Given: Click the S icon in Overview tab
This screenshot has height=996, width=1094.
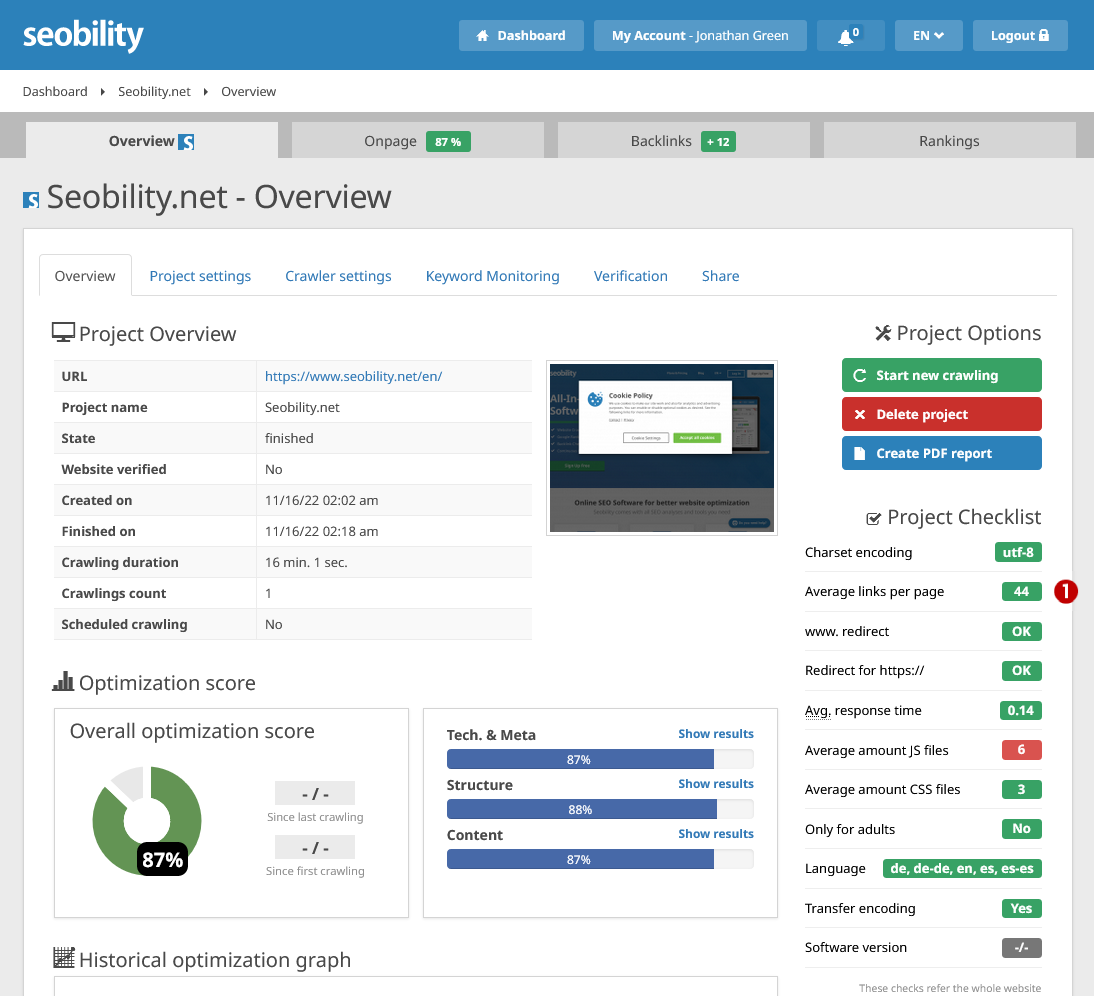Looking at the screenshot, I should [x=186, y=142].
